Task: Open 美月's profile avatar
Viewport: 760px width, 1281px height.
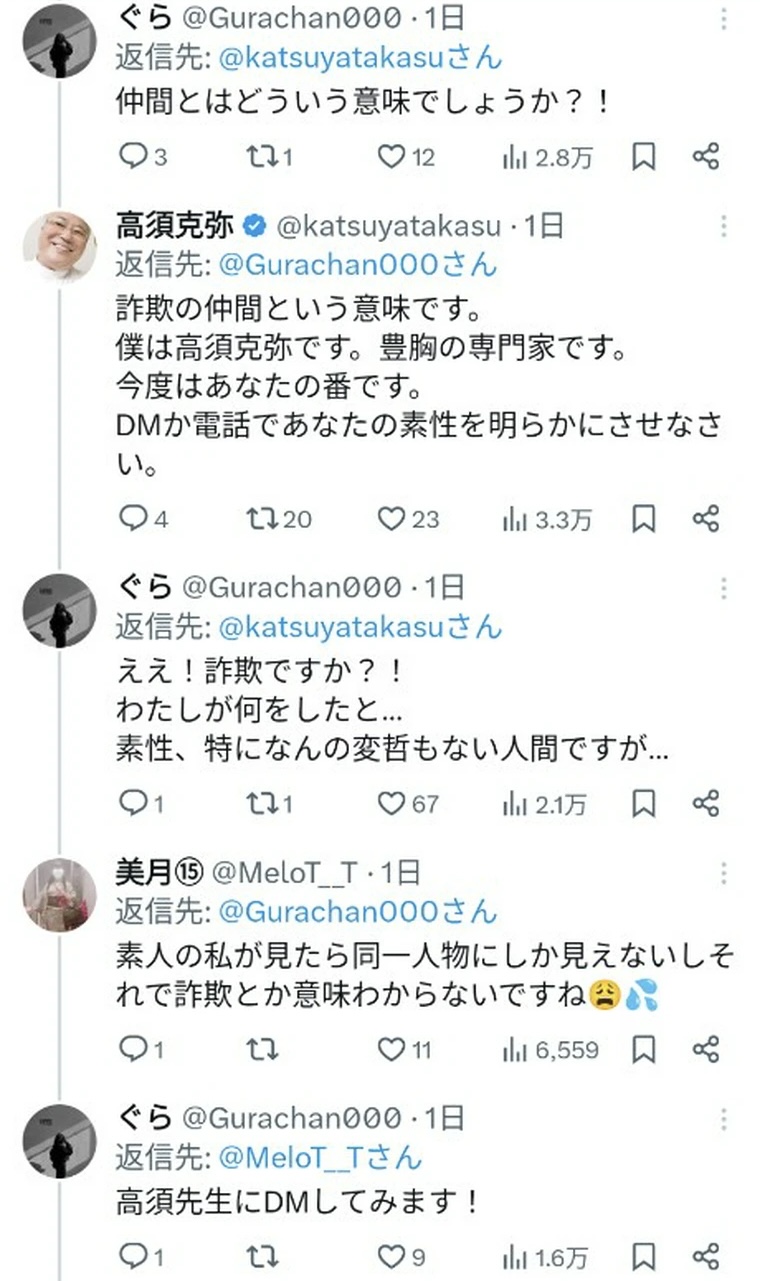Action: pyautogui.click(x=59, y=893)
